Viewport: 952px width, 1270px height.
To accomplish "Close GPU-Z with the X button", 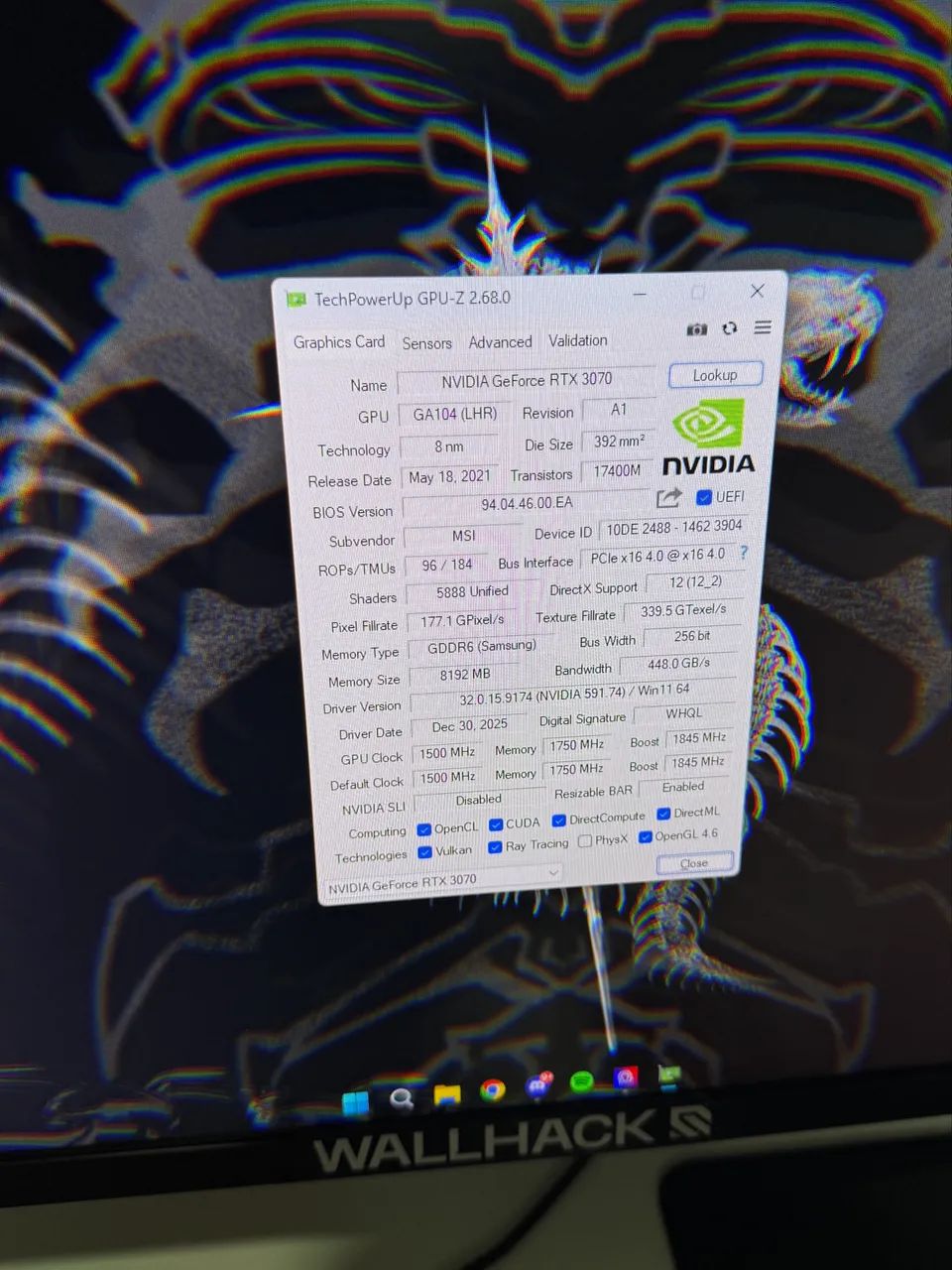I will (758, 291).
